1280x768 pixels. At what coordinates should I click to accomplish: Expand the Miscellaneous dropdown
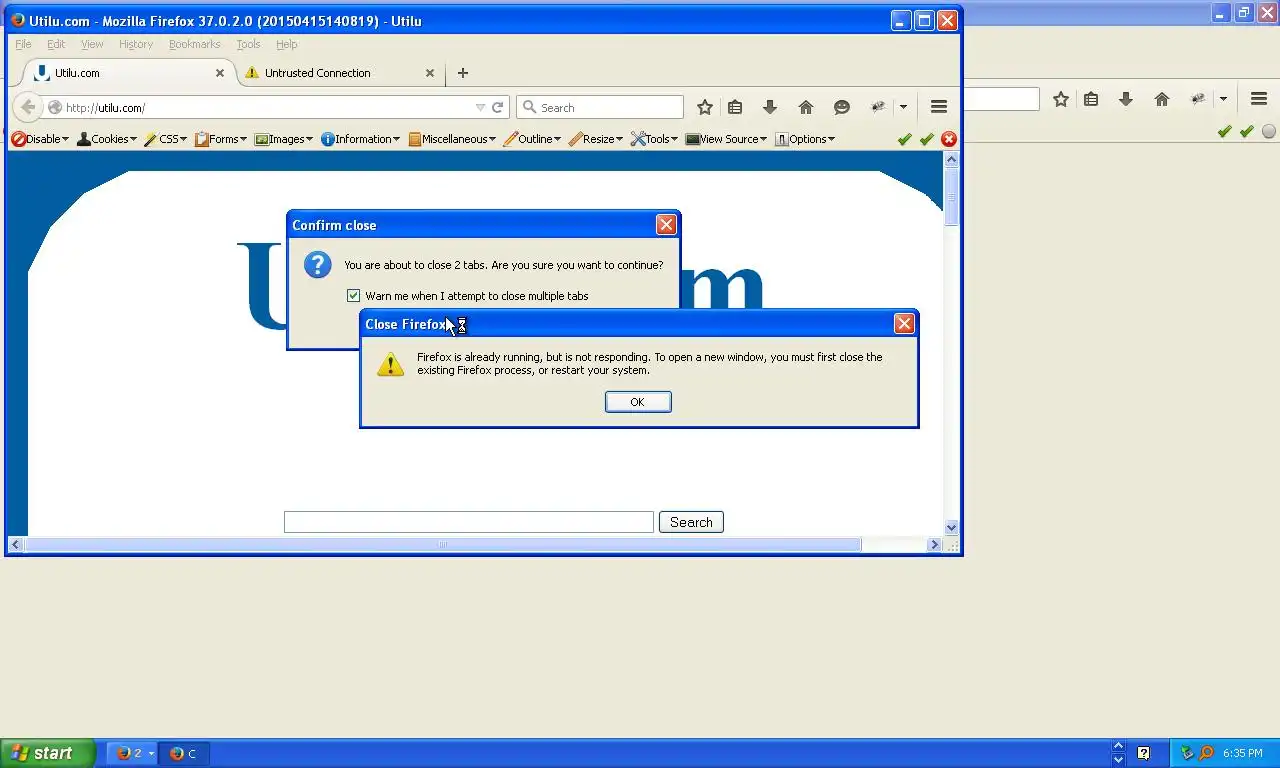(x=452, y=139)
